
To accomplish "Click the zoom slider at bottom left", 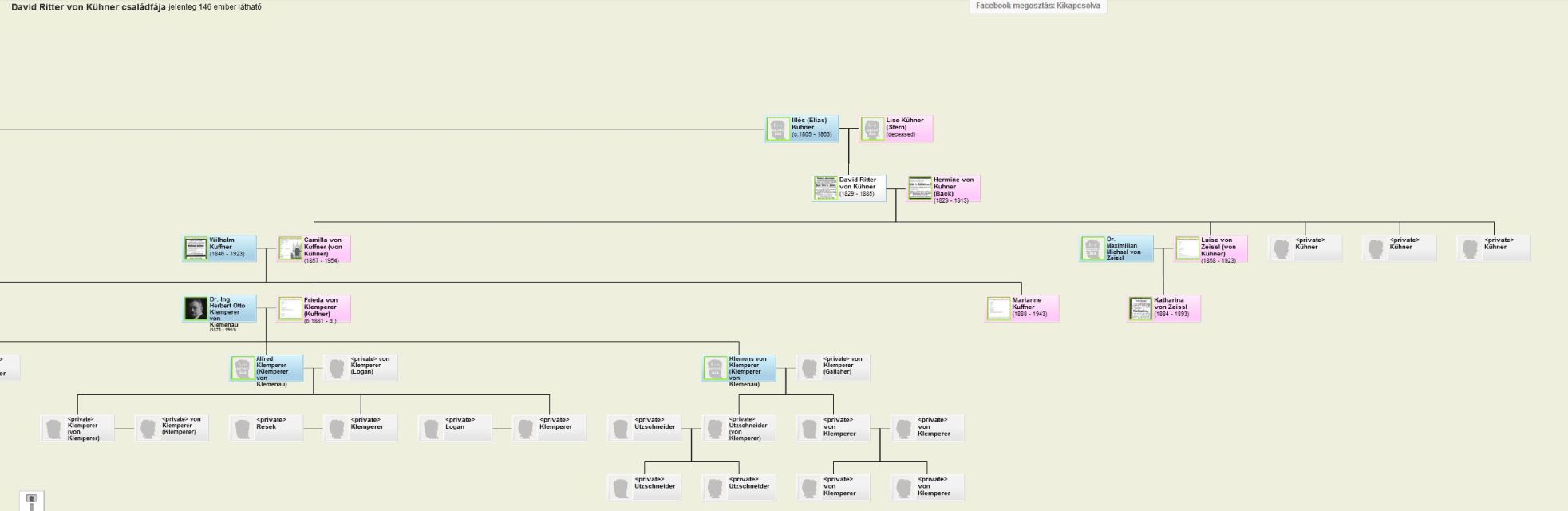I will [x=32, y=502].
